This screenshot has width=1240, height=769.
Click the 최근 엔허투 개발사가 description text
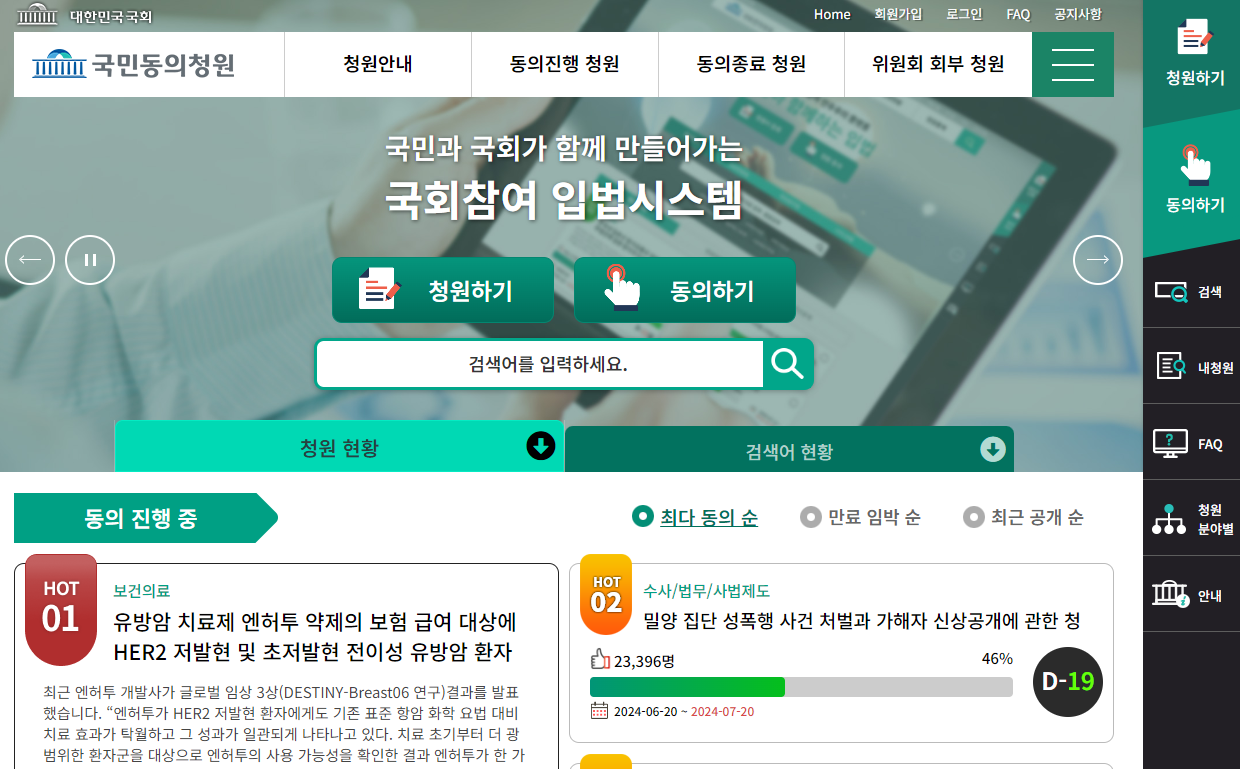coord(282,724)
